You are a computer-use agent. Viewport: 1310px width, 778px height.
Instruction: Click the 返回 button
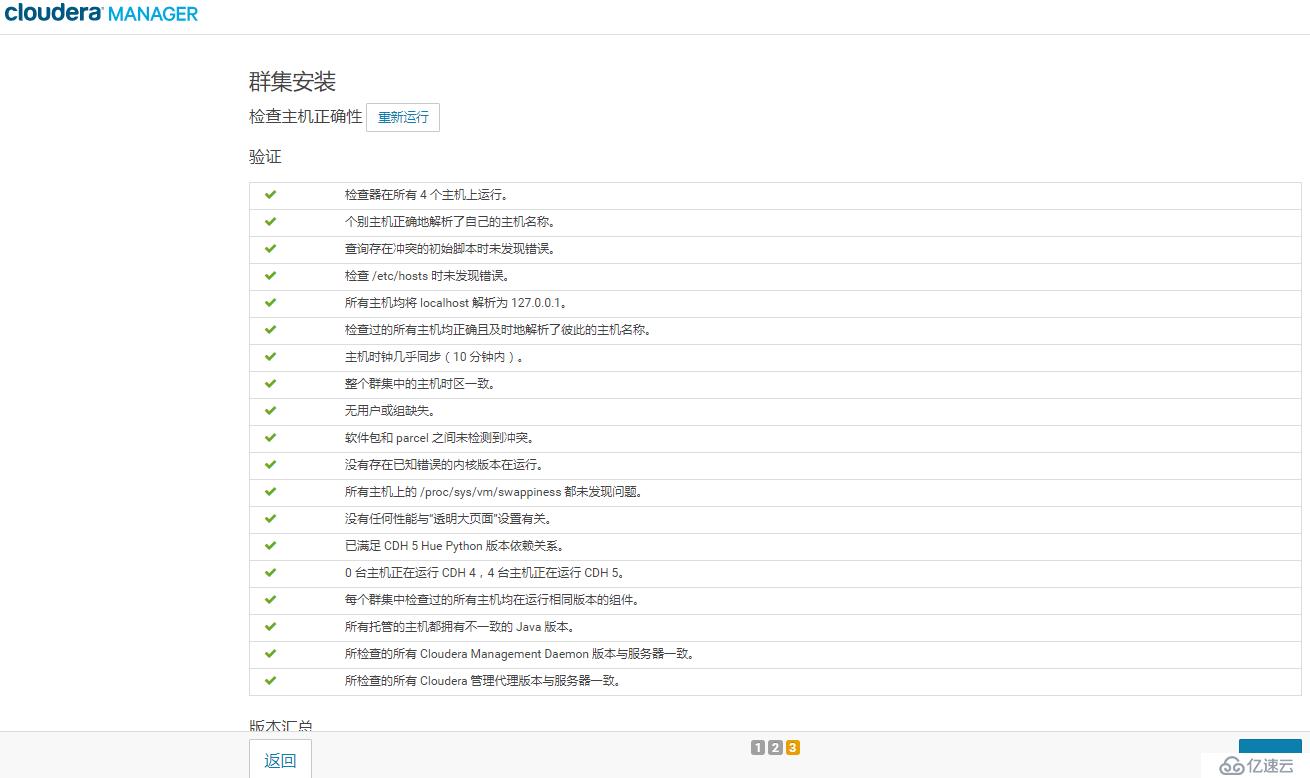click(x=280, y=760)
